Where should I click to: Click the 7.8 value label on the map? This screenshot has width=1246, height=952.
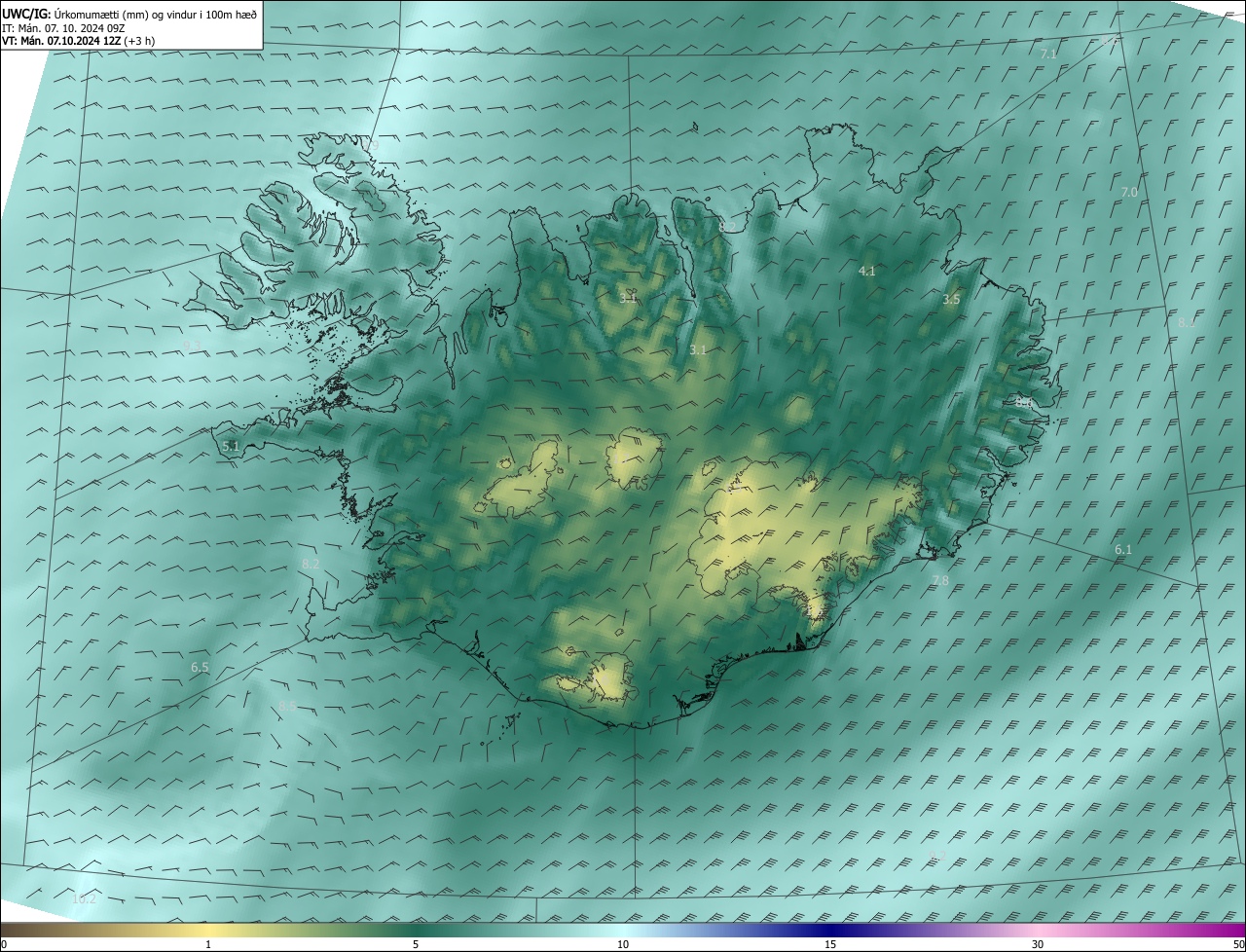940,581
